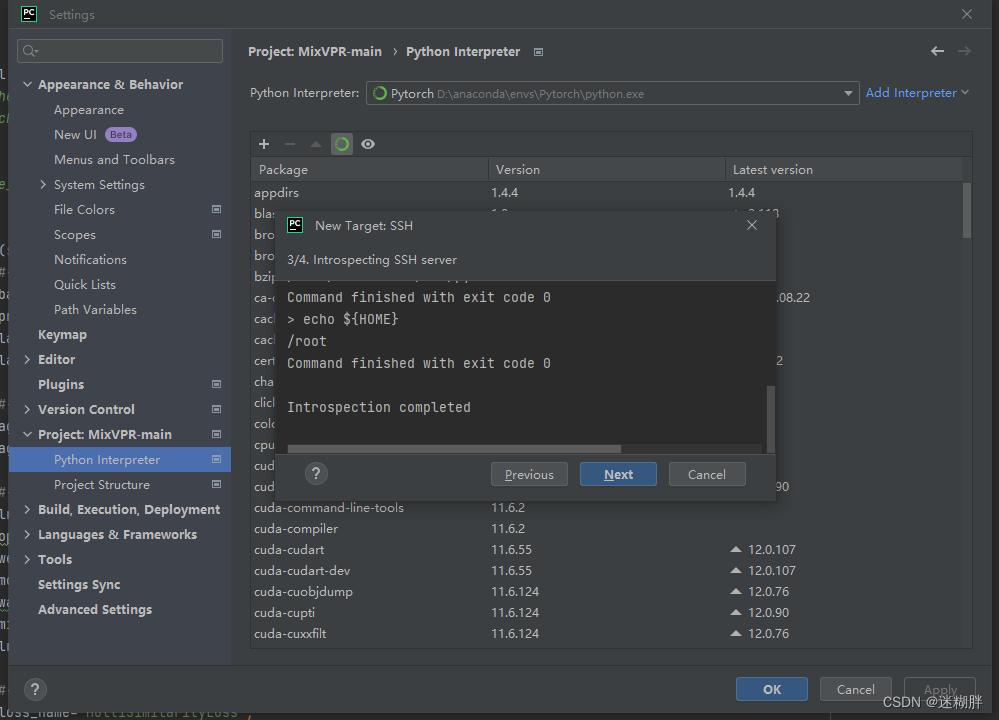999x720 pixels.
Task: Expand System Settings node
Action: click(43, 184)
